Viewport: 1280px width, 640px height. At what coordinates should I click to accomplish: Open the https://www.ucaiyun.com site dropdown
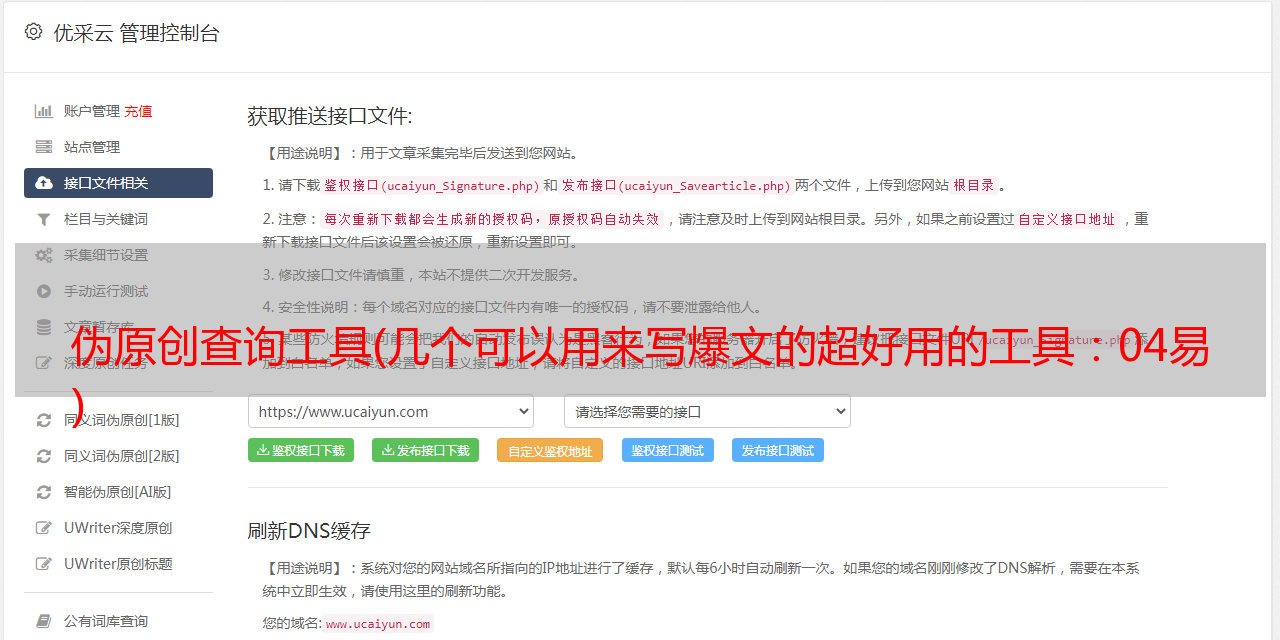click(391, 412)
